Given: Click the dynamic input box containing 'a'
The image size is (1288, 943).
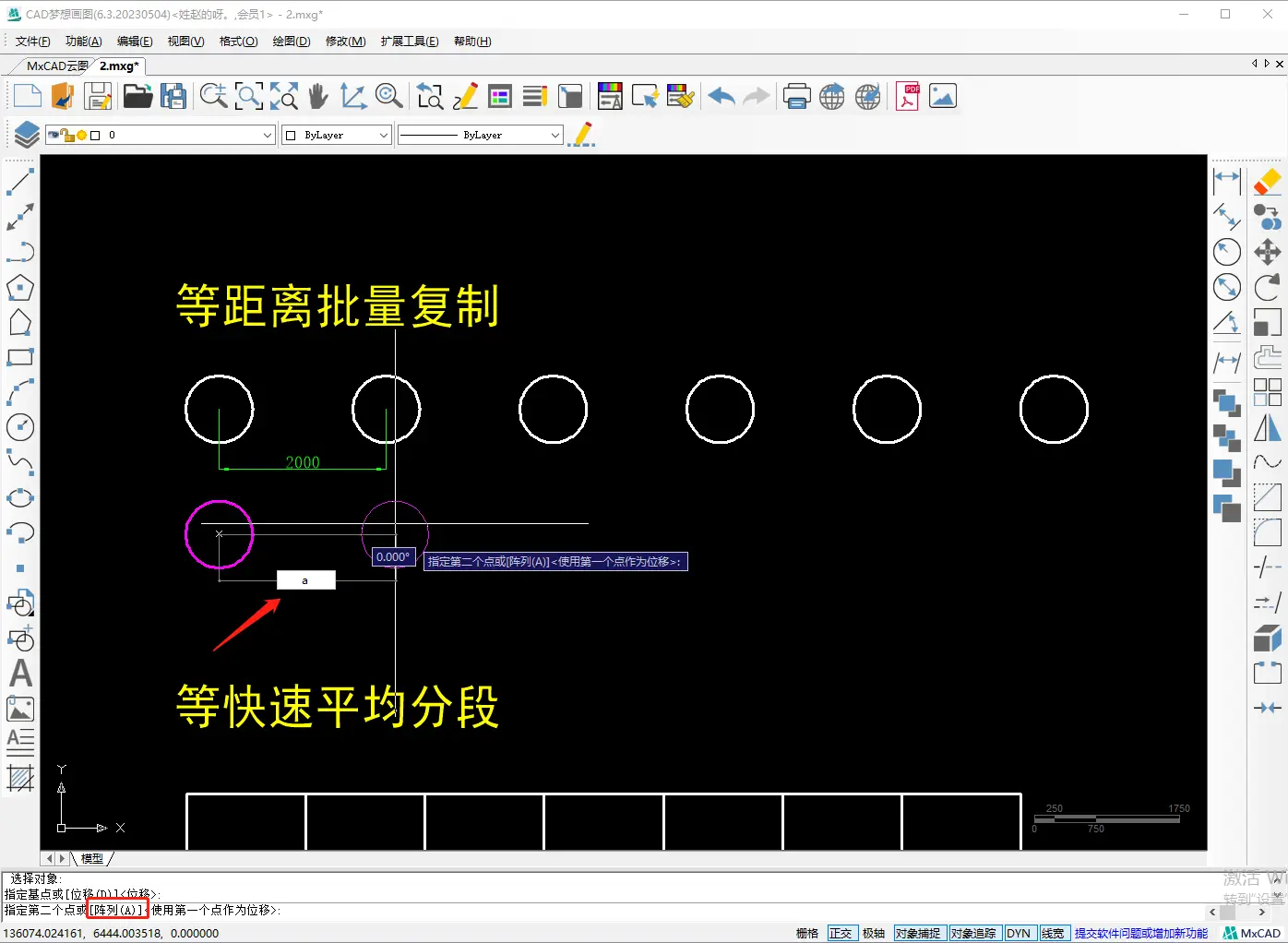Looking at the screenshot, I should point(305,580).
